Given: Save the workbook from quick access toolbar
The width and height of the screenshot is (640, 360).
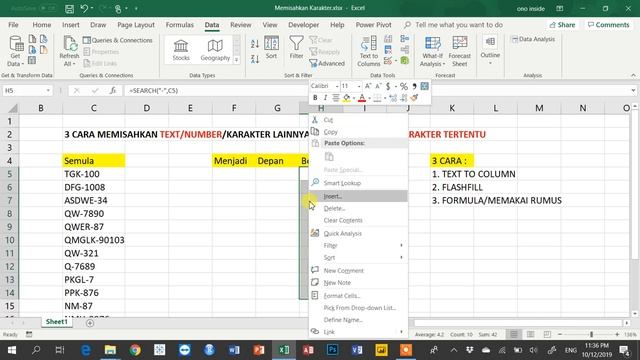Looking at the screenshot, I should (69, 8).
